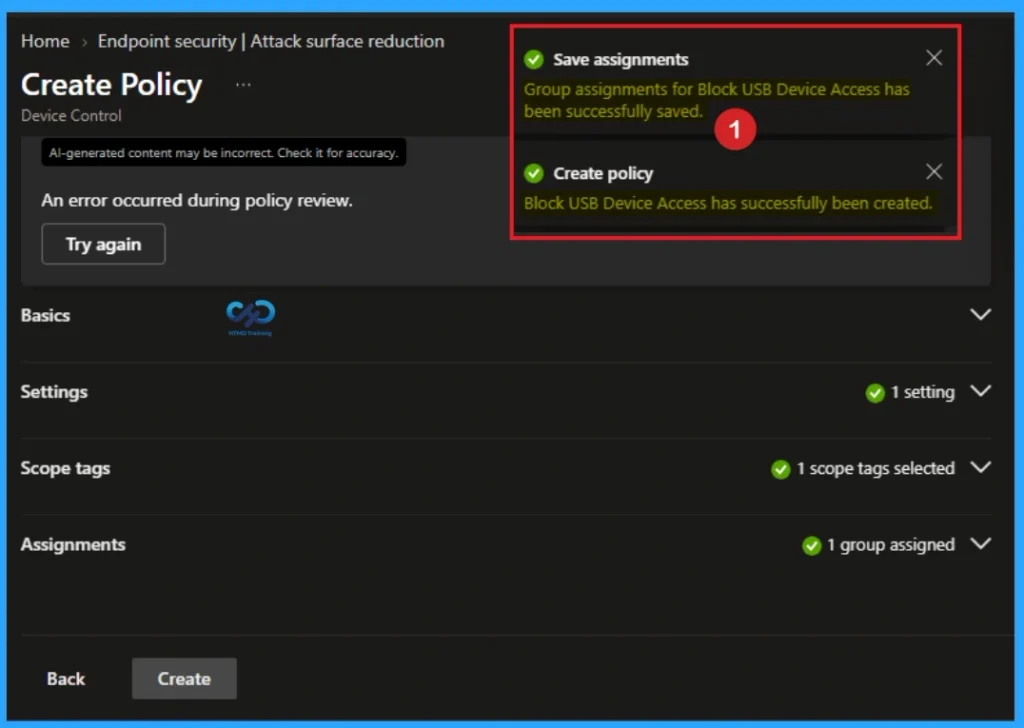
Task: Click the Device Control subtitle
Action: (71, 116)
